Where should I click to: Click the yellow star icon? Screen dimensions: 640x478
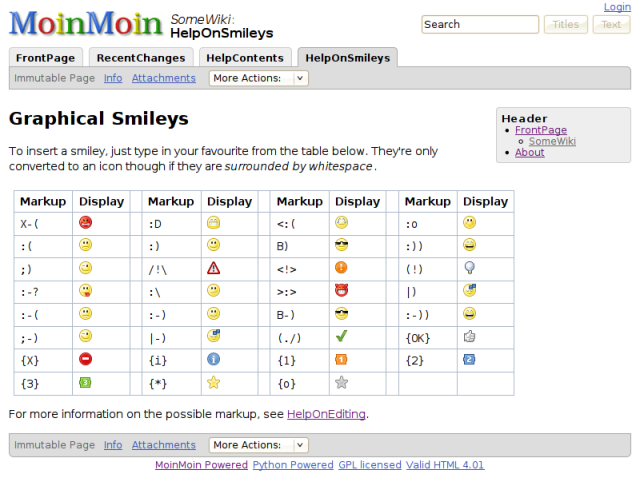213,382
